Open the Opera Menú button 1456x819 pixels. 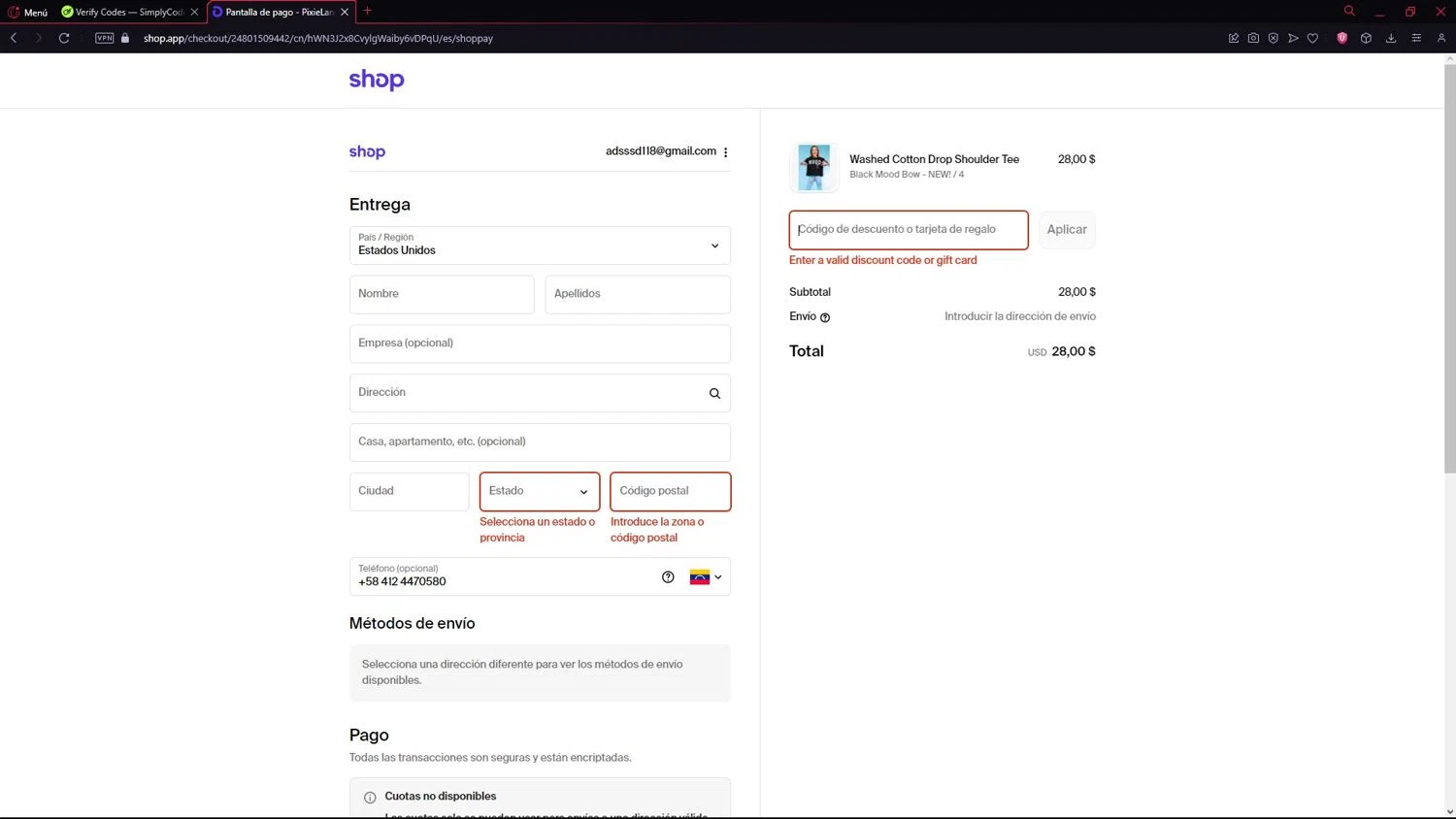27,12
